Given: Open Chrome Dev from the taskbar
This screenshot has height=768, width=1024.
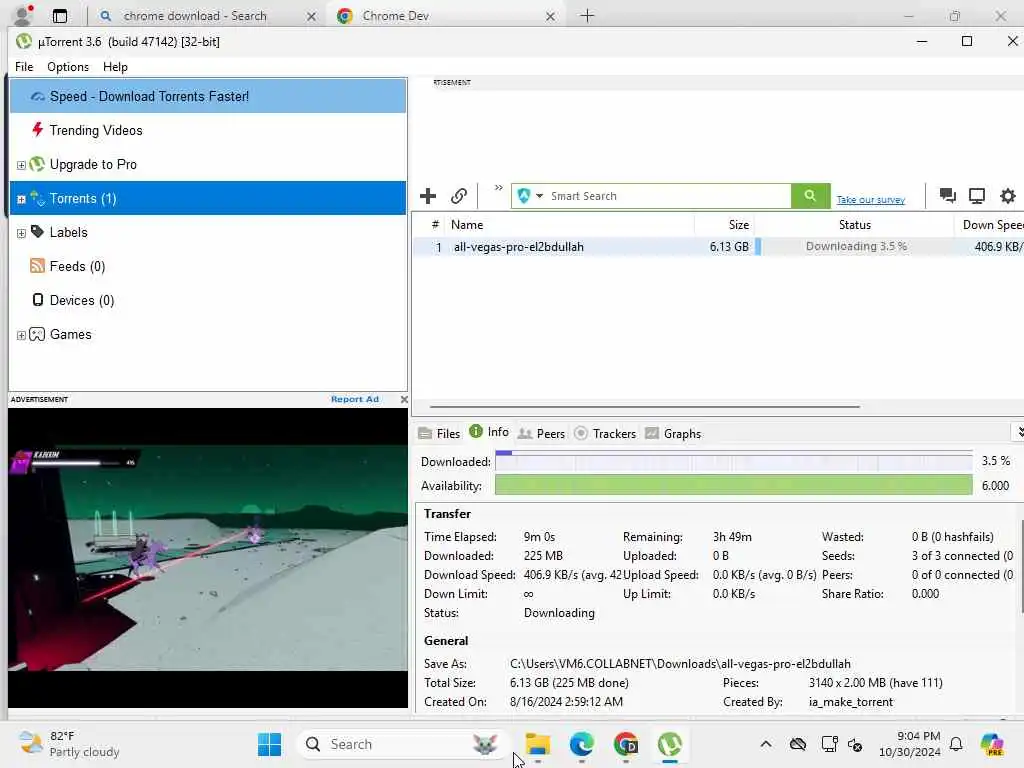Looking at the screenshot, I should click(626, 744).
